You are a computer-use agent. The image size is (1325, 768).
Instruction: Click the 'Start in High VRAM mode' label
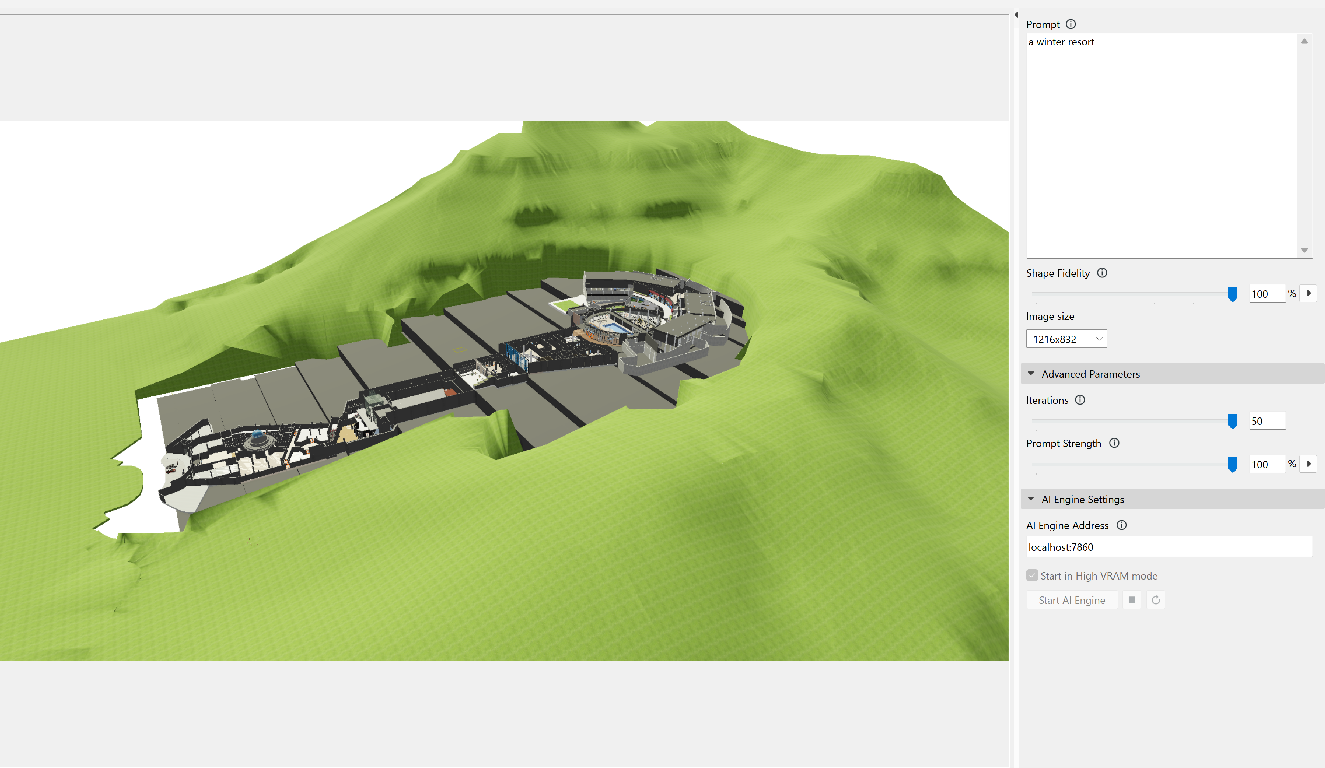click(x=1098, y=576)
